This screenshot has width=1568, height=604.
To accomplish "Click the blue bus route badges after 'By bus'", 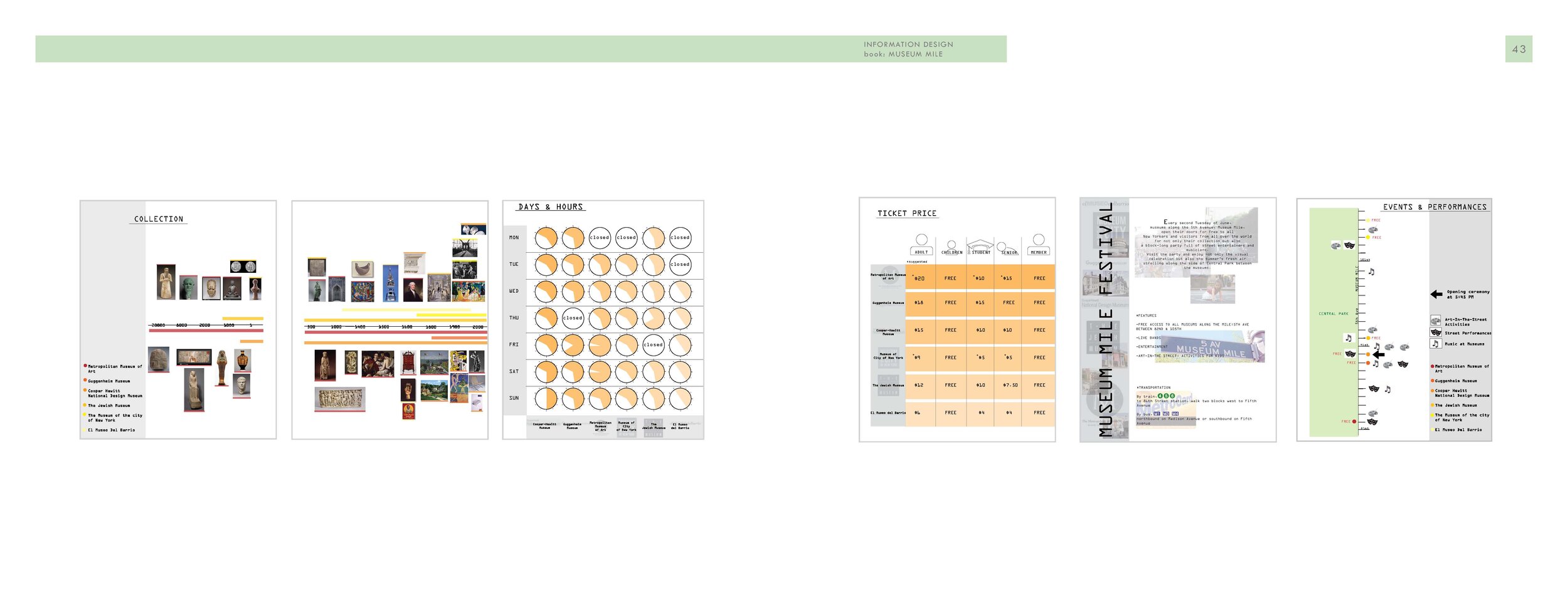I will (x=1166, y=413).
